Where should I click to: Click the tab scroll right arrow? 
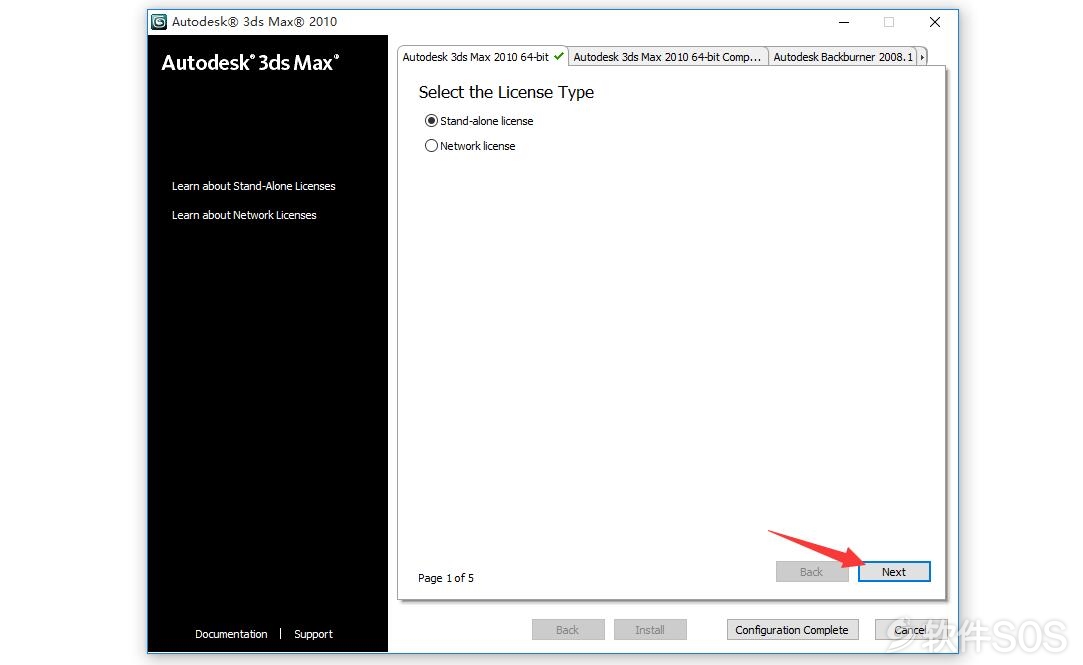(922, 57)
